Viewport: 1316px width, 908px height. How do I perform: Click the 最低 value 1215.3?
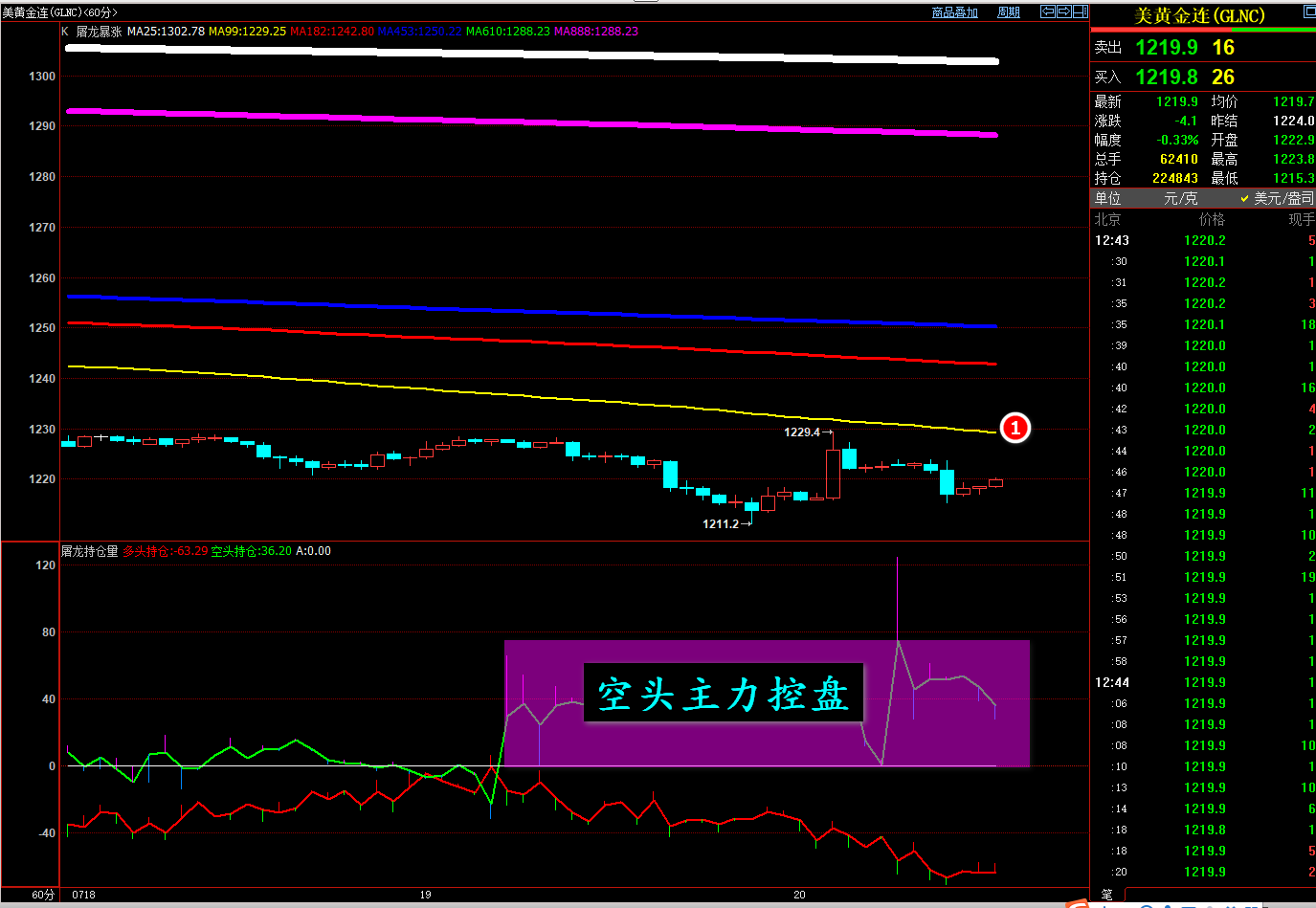[x=1294, y=178]
